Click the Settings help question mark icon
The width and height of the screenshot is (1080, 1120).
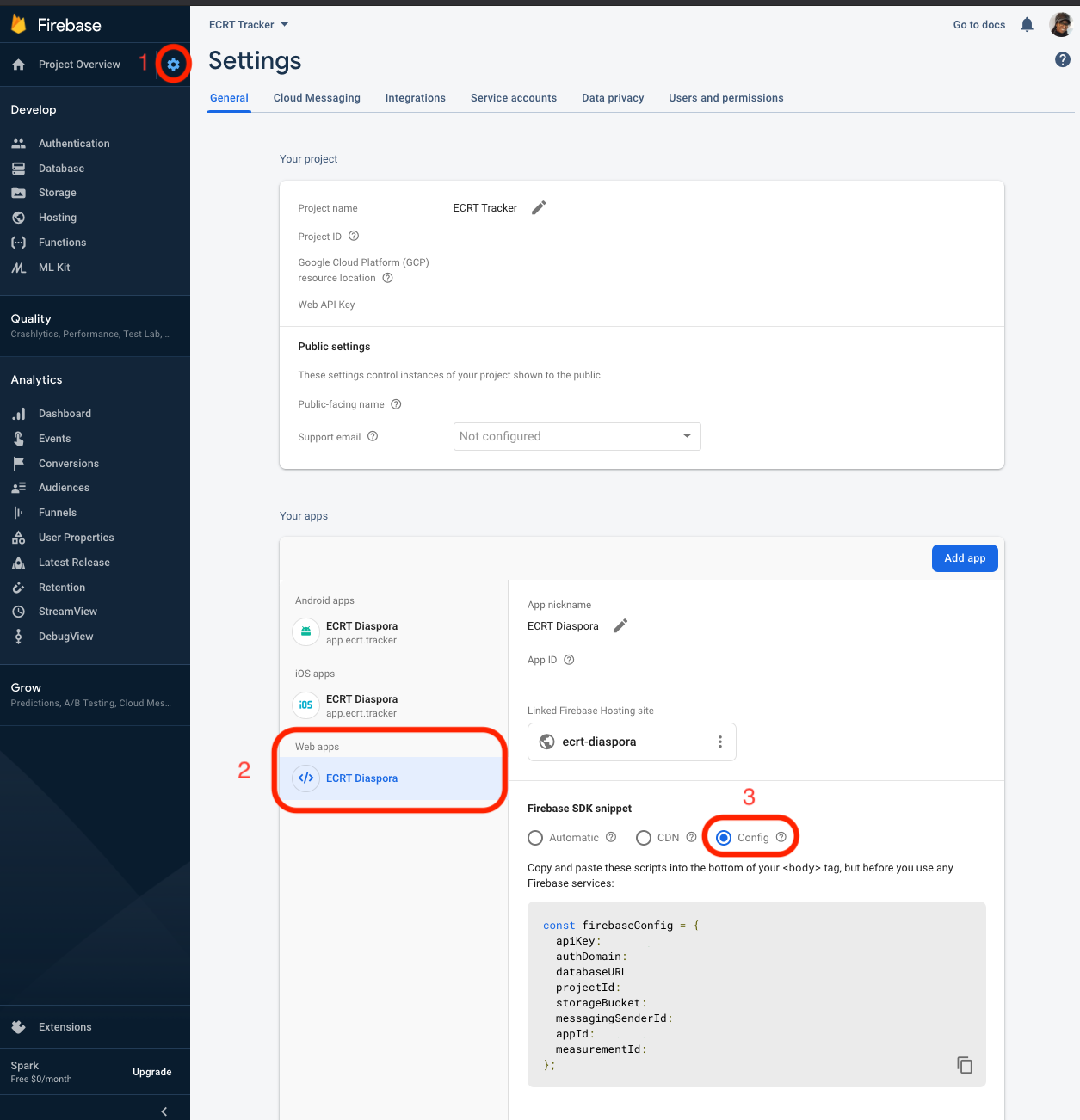click(x=1063, y=59)
